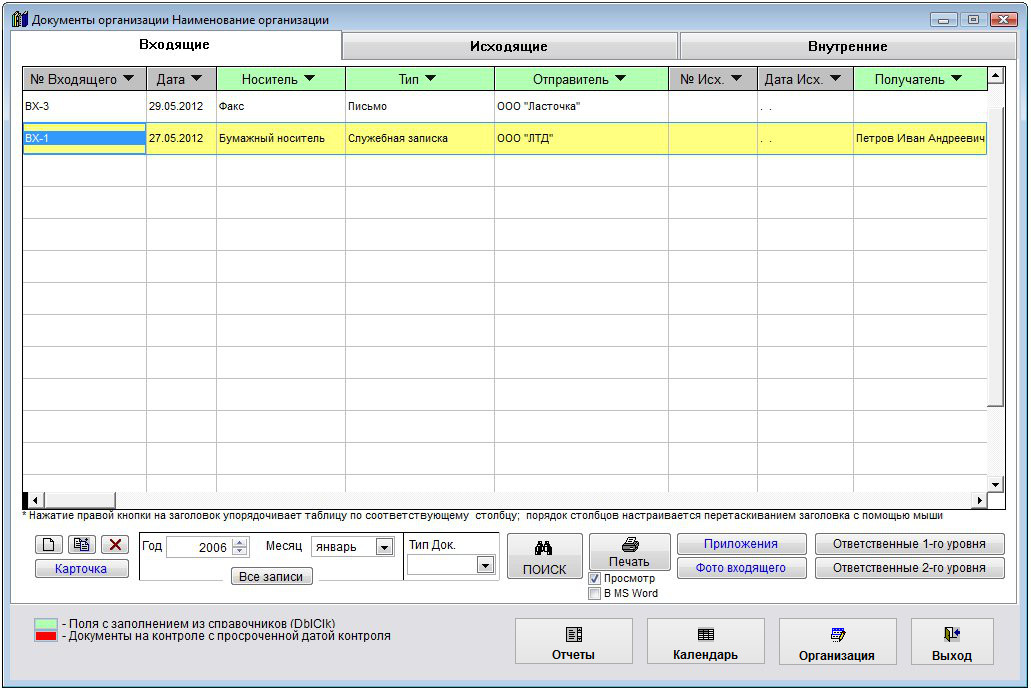
Task: Click the horizontal scrollbar right arrow
Action: coord(980,500)
